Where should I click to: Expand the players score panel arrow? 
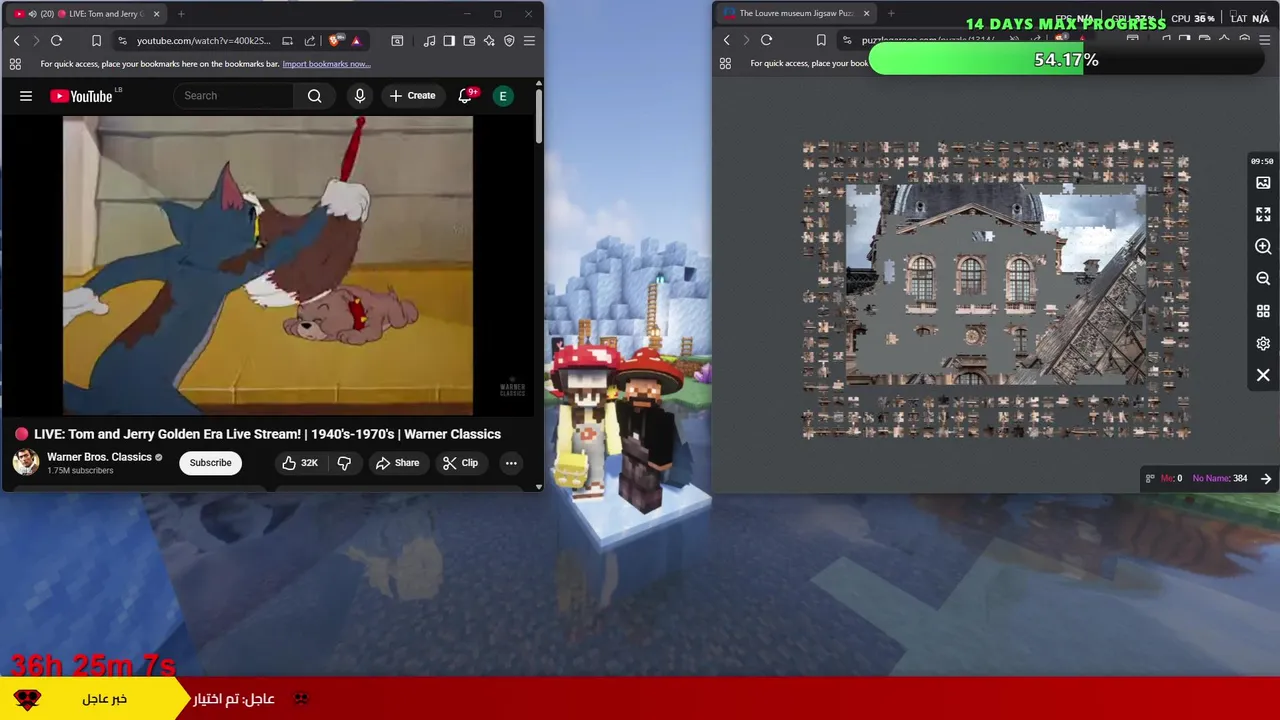(x=1266, y=479)
